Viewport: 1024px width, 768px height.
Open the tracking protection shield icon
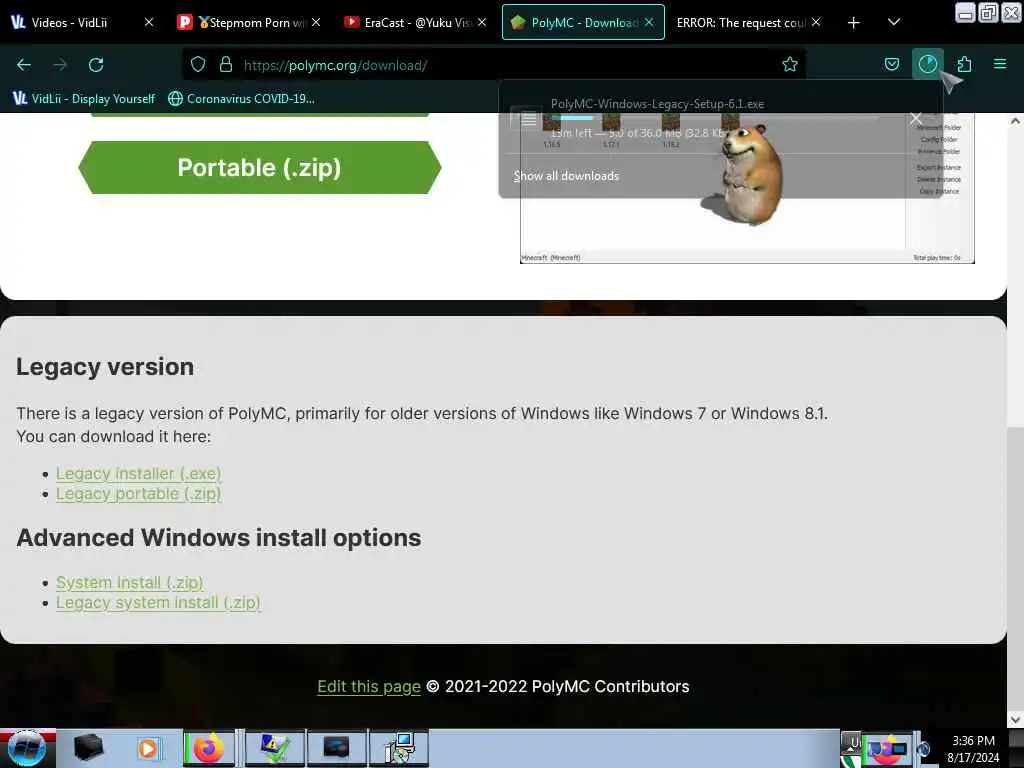click(x=198, y=64)
